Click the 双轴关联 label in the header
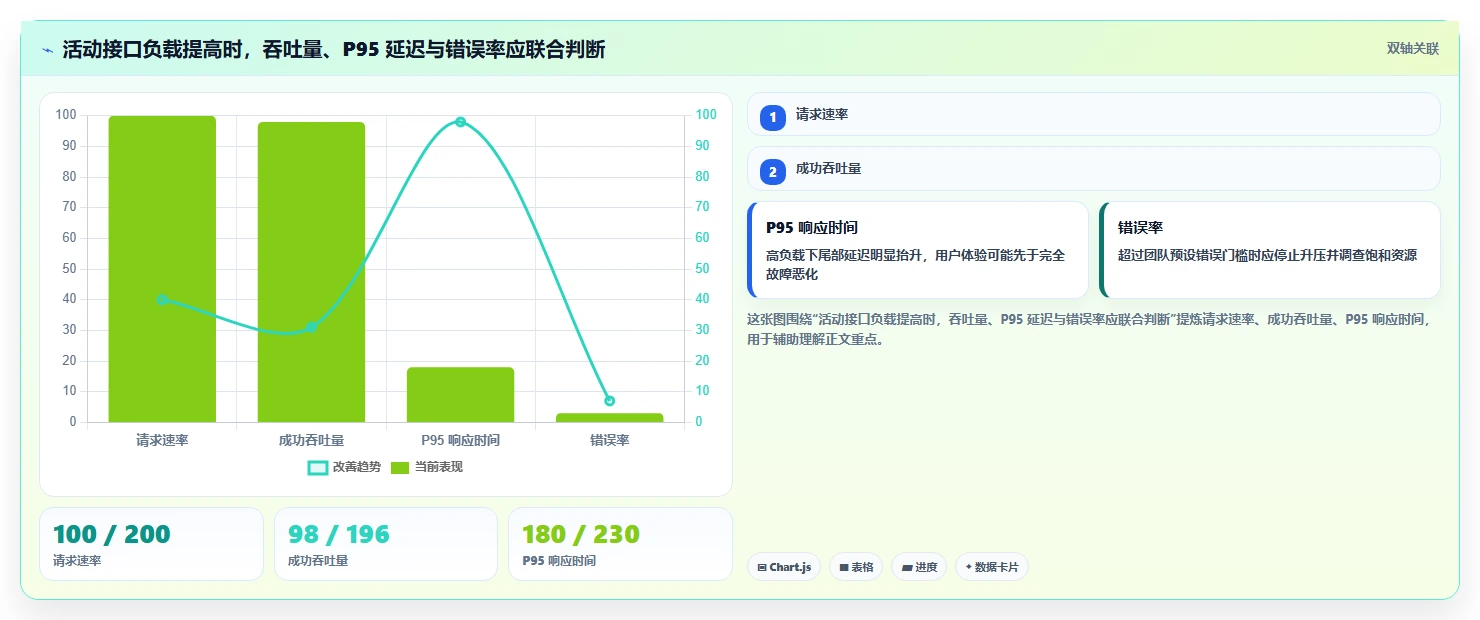The image size is (1480, 620). [1412, 49]
